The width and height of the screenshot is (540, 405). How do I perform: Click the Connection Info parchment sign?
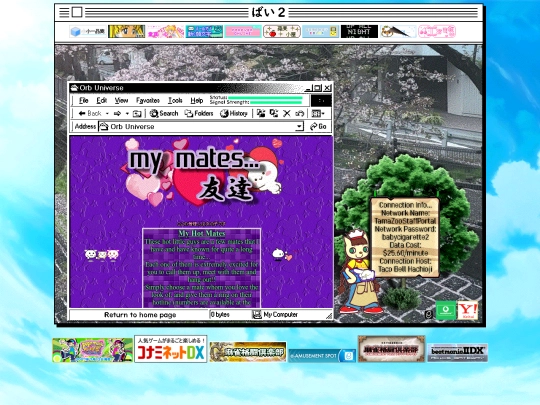[x=405, y=237]
